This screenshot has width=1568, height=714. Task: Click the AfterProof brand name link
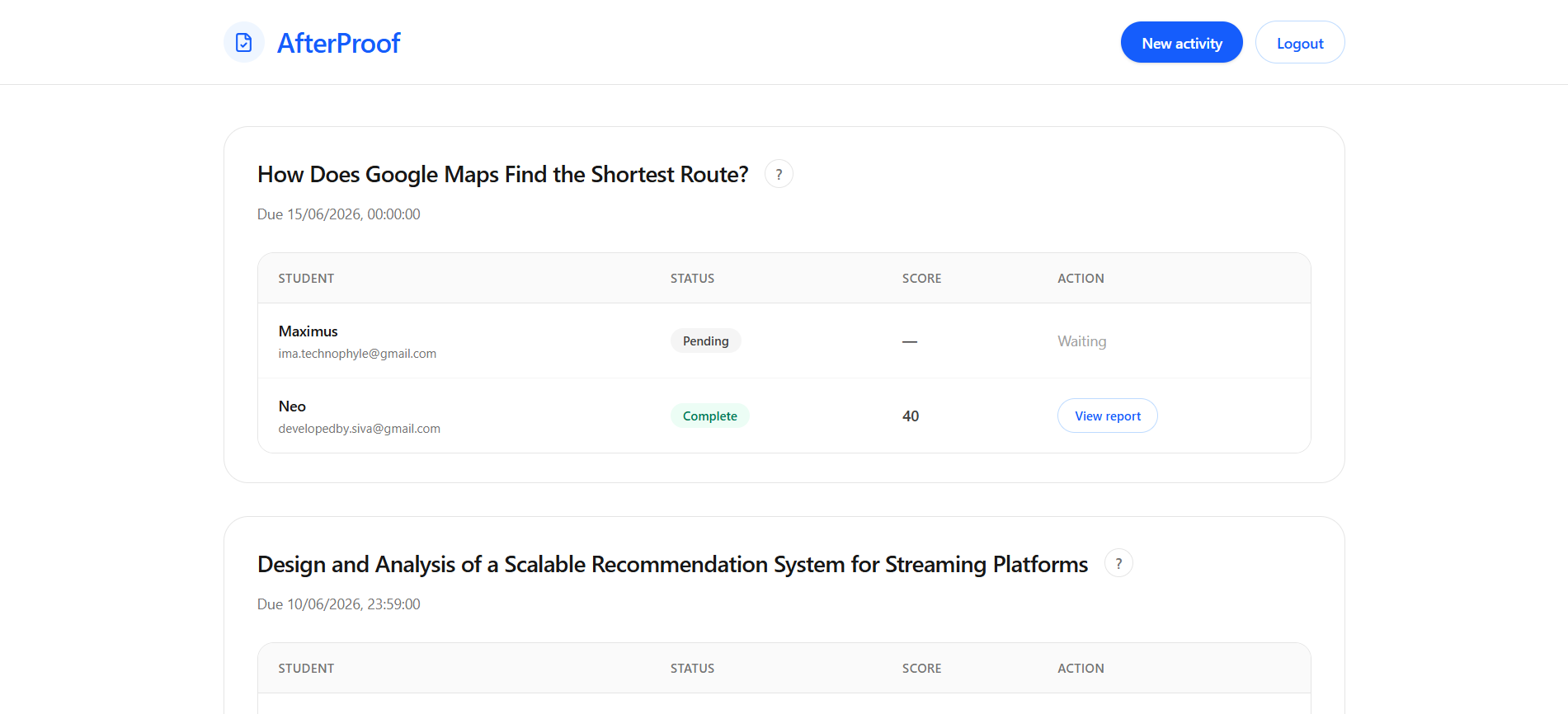(x=338, y=43)
